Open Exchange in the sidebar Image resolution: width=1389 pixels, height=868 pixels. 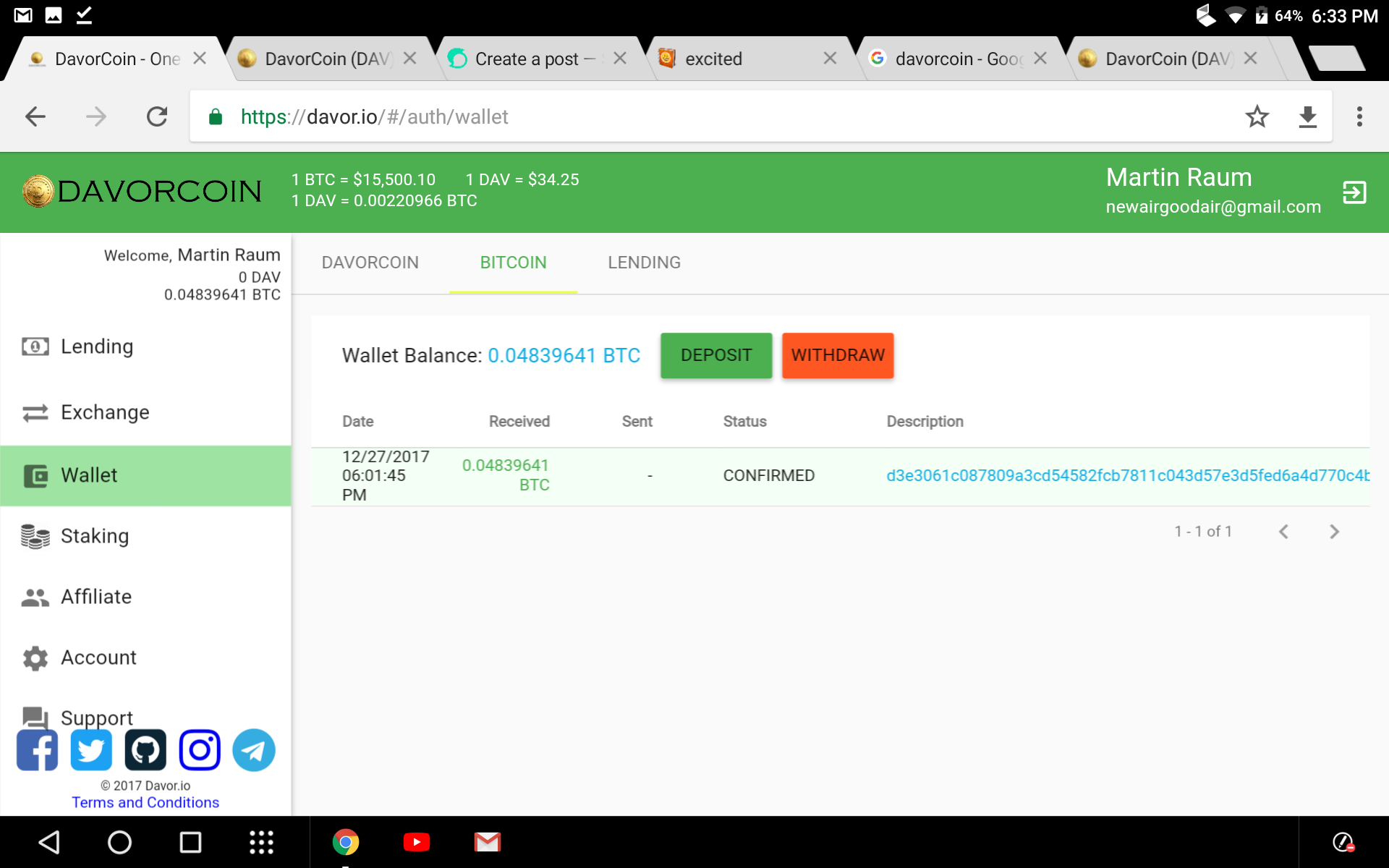145,412
